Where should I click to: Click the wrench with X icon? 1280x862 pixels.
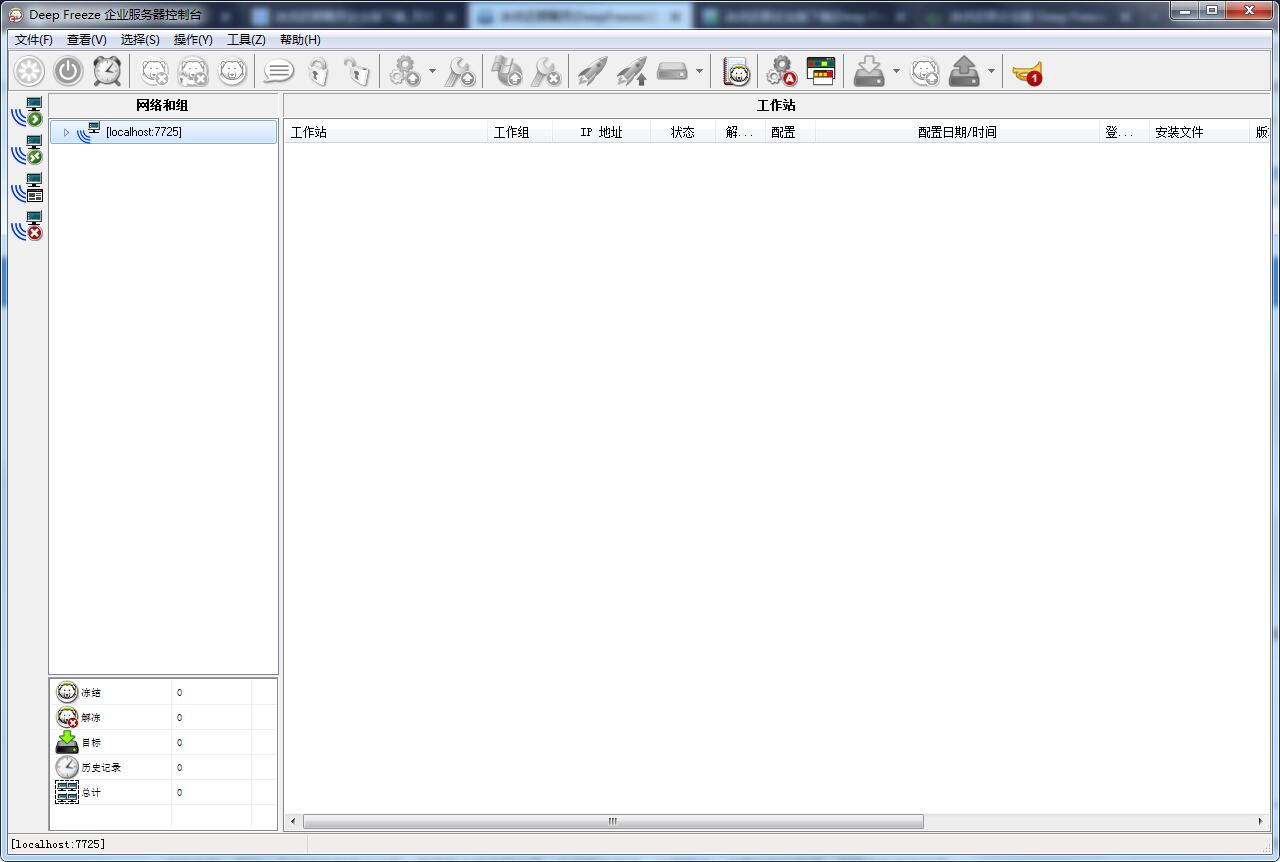[546, 71]
